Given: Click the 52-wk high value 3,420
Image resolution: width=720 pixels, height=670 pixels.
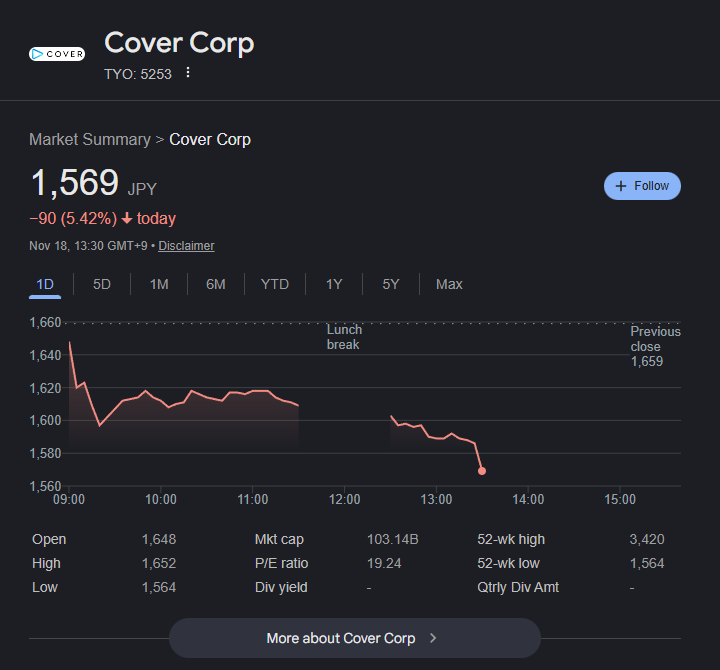Looking at the screenshot, I should [x=647, y=539].
